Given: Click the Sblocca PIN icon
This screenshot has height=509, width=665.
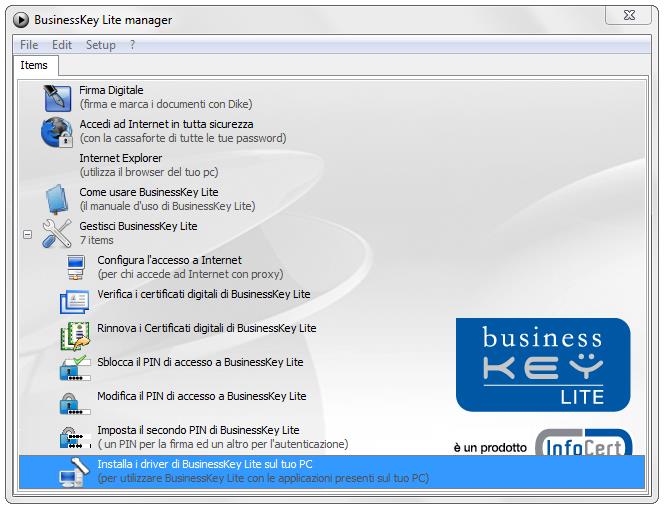Looking at the screenshot, I should click(x=75, y=369).
